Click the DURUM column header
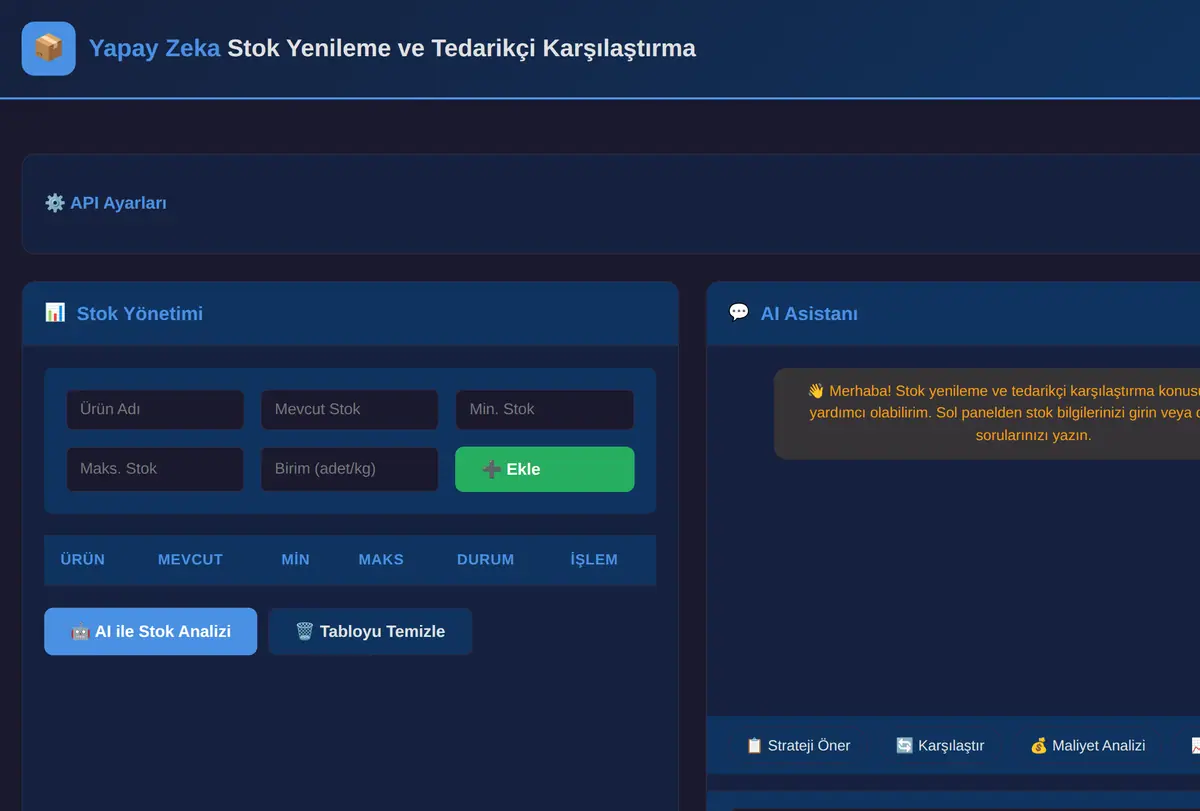 pos(485,559)
